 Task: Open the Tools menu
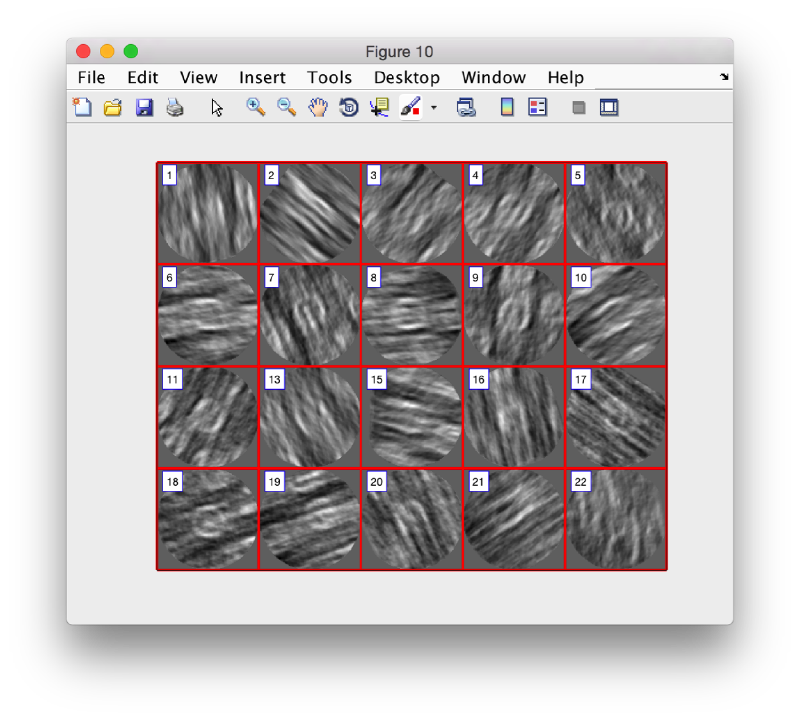329,77
